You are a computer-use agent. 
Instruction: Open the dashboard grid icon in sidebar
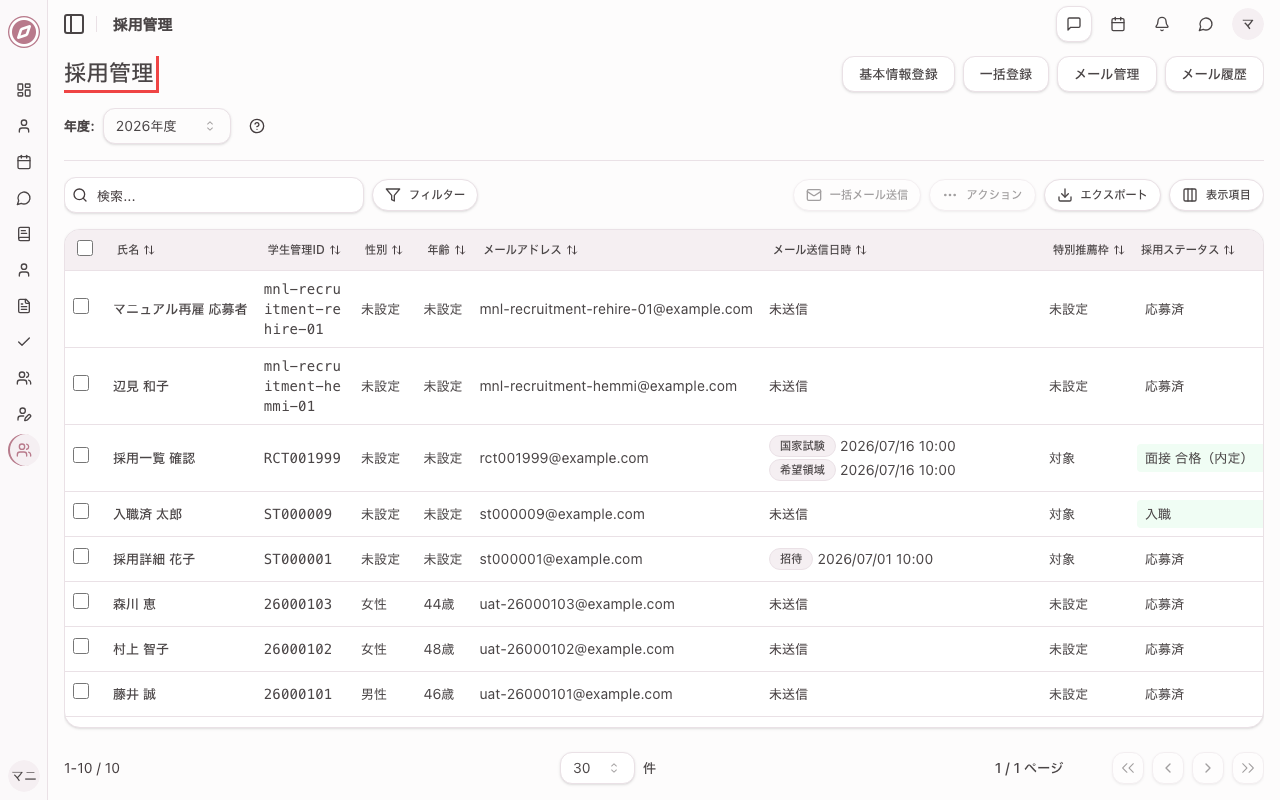[24, 90]
